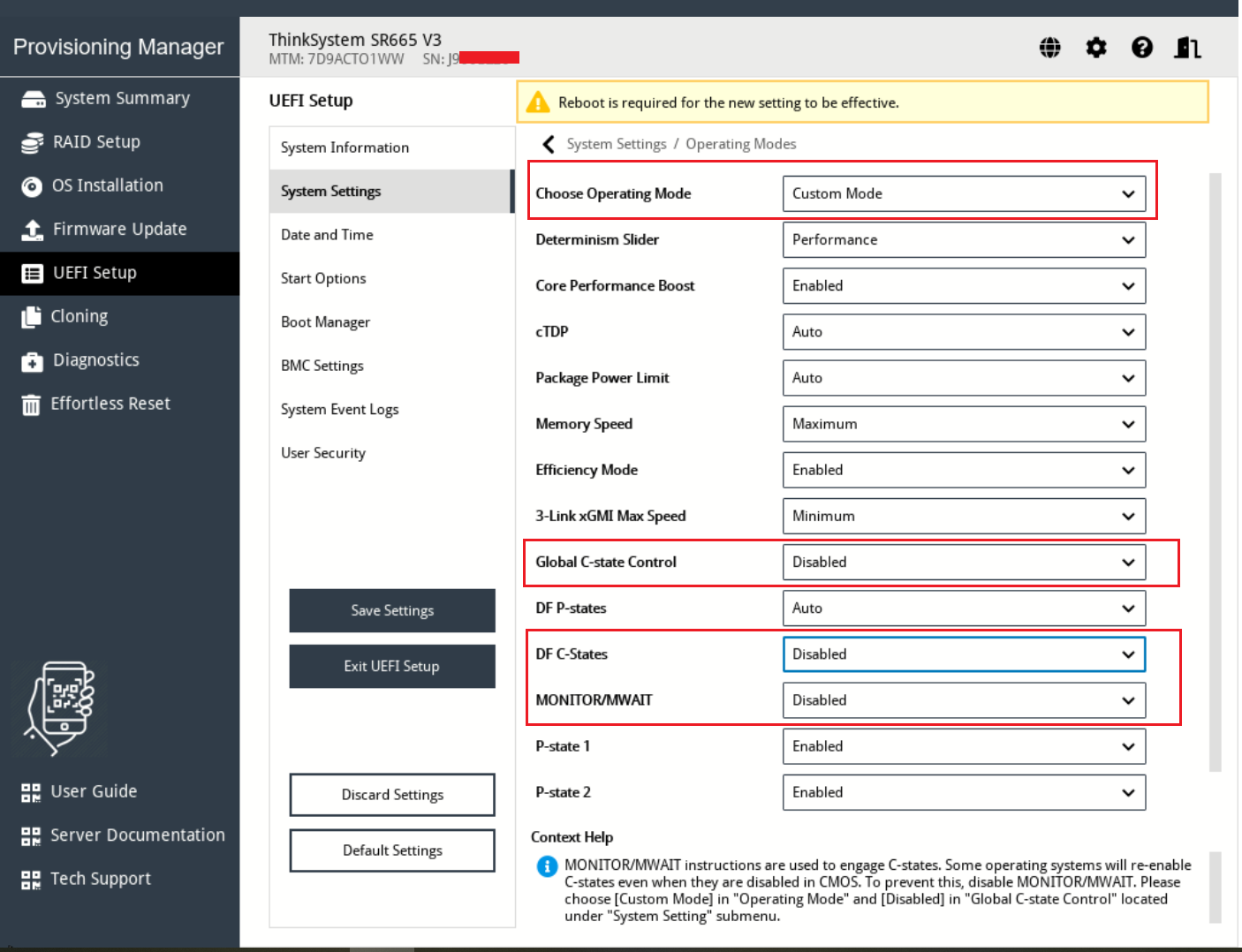Click the OS Installation disc icon
Image resolution: width=1242 pixels, height=952 pixels.
click(32, 186)
